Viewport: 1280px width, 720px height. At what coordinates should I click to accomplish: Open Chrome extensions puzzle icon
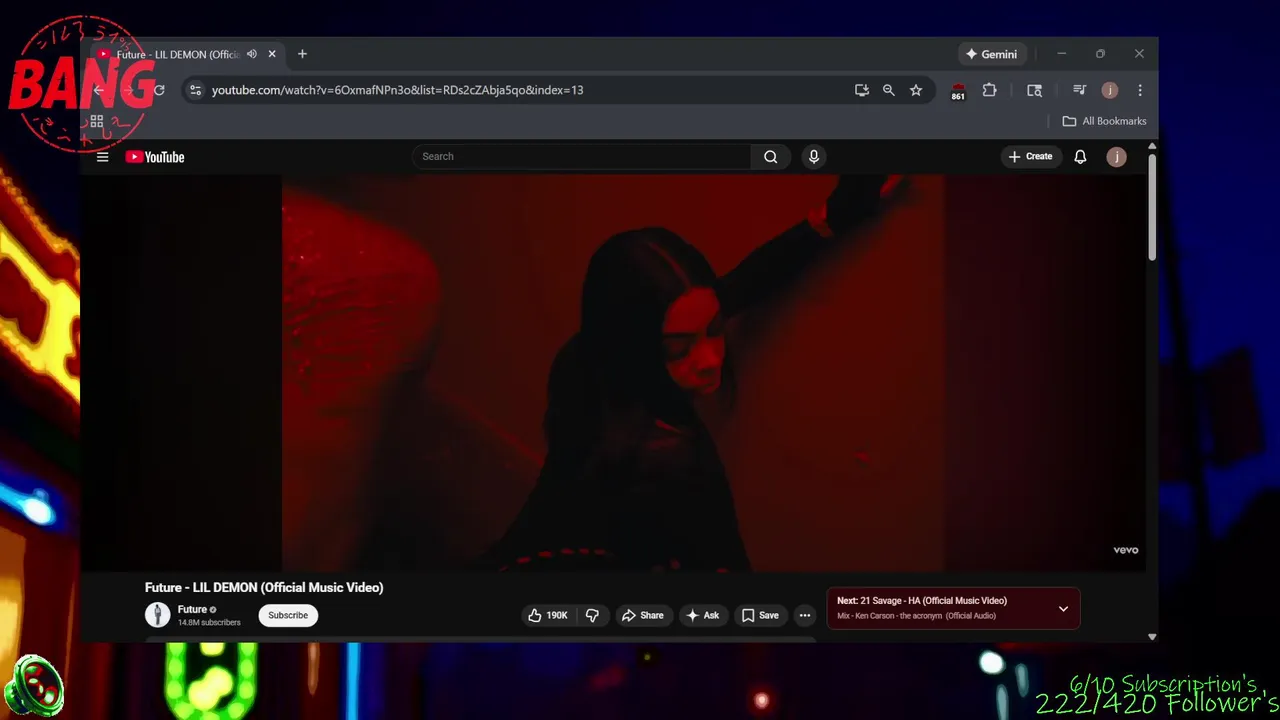coord(989,90)
